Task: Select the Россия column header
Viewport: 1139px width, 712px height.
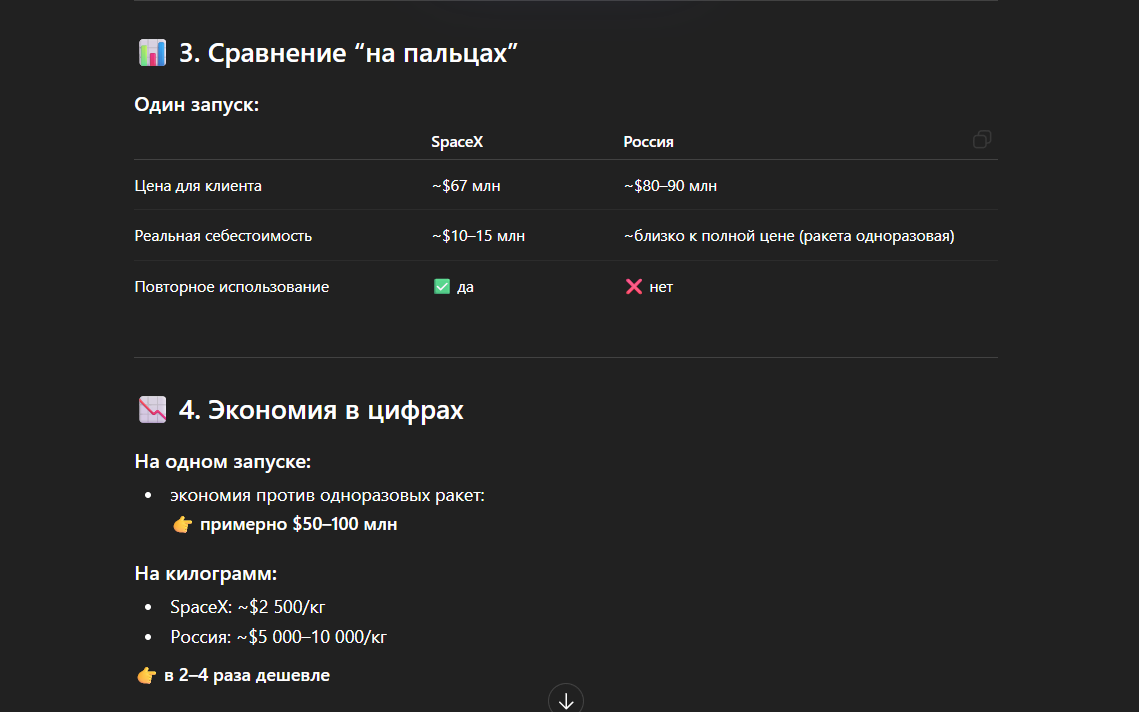Action: 648,142
